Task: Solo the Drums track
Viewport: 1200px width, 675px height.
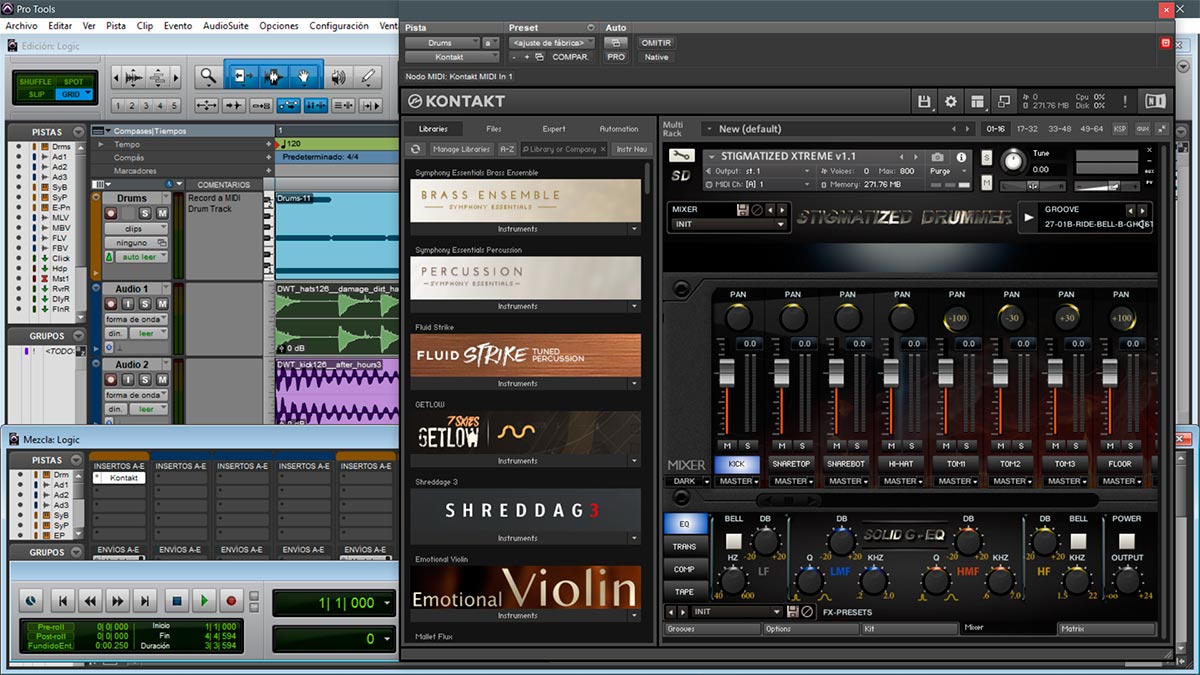Action: tap(146, 214)
